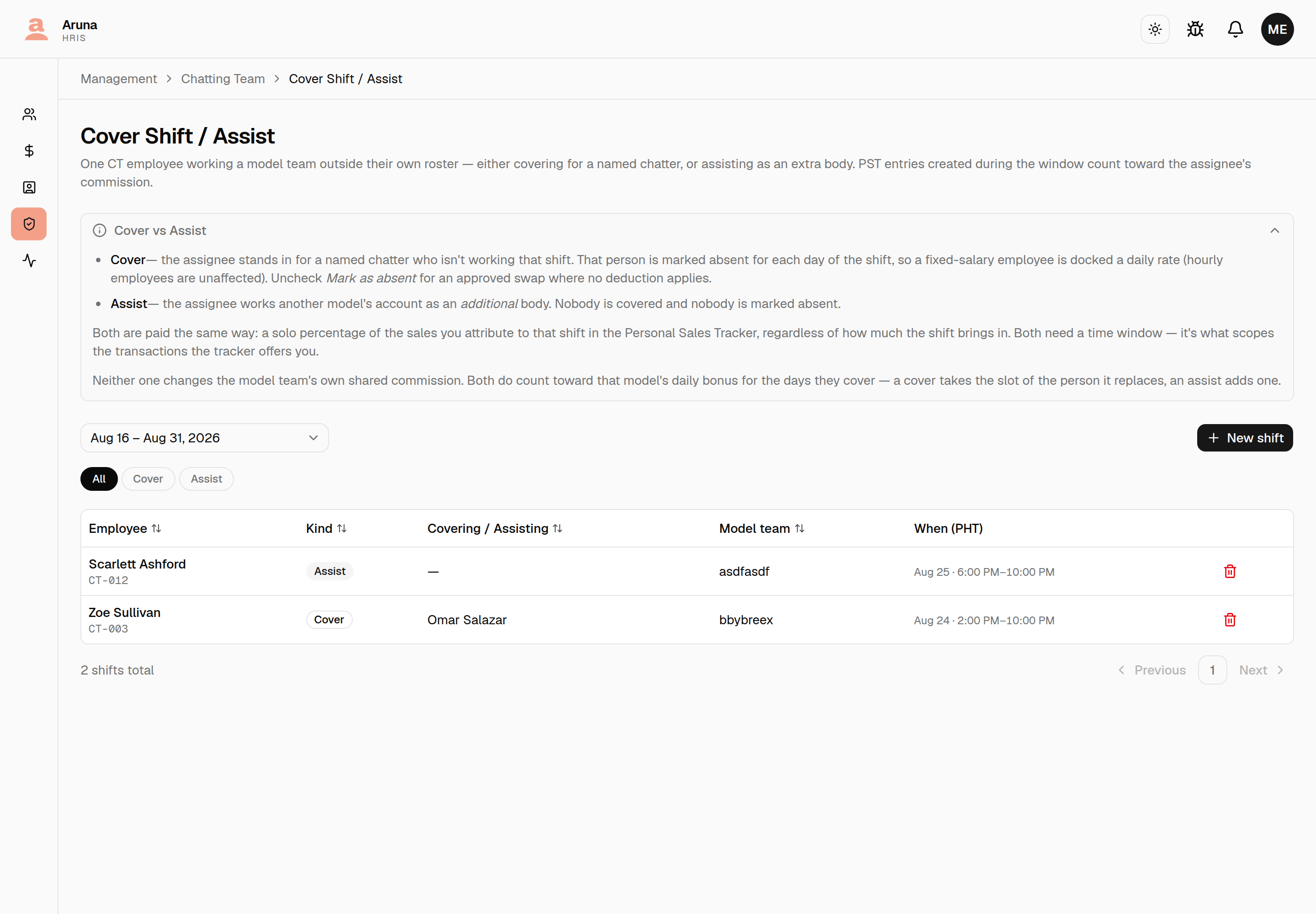This screenshot has width=1316, height=914.
Task: Click the asdfasdf model team cell
Action: click(x=744, y=572)
